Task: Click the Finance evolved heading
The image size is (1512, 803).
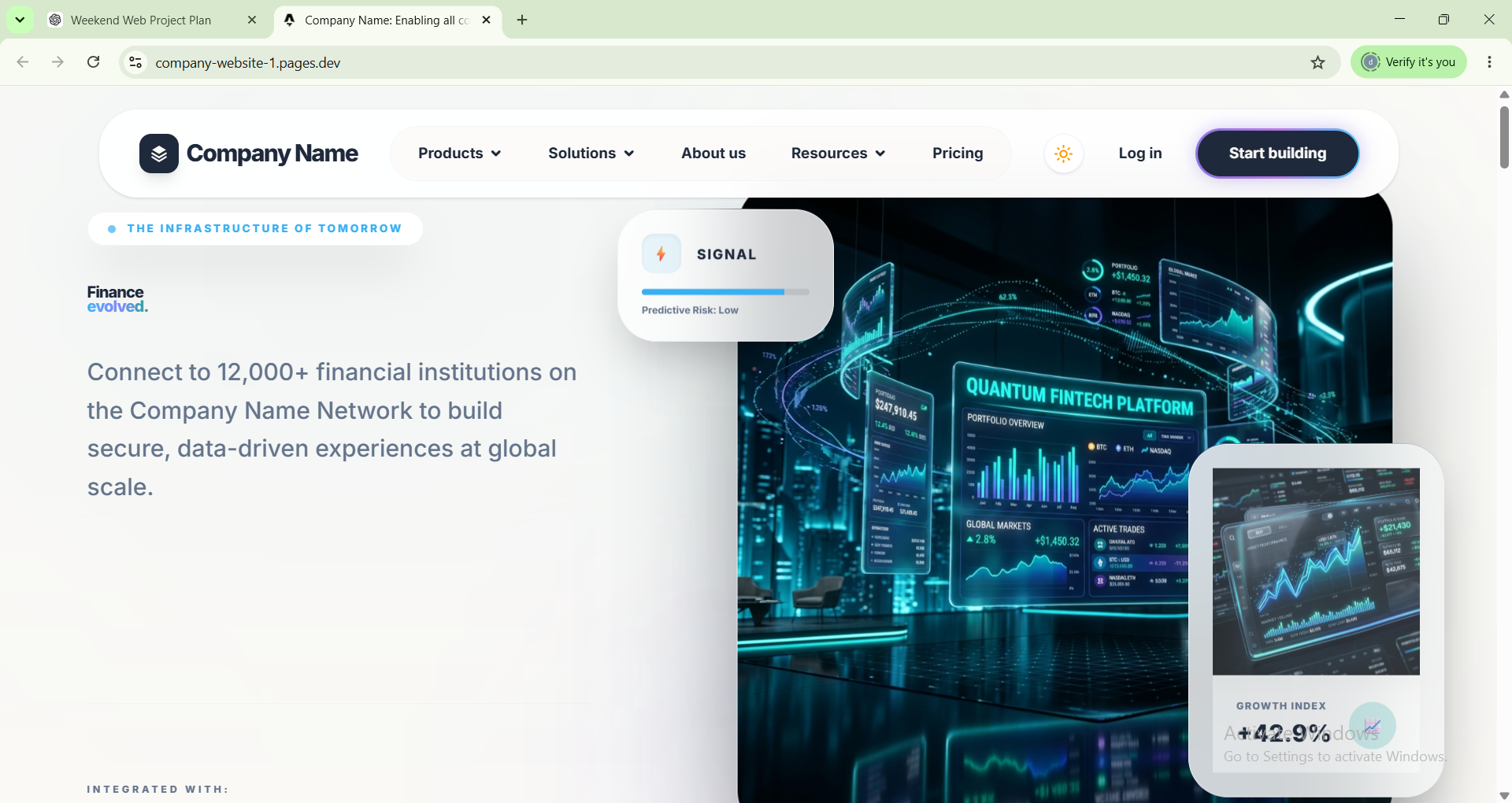Action: 117,299
